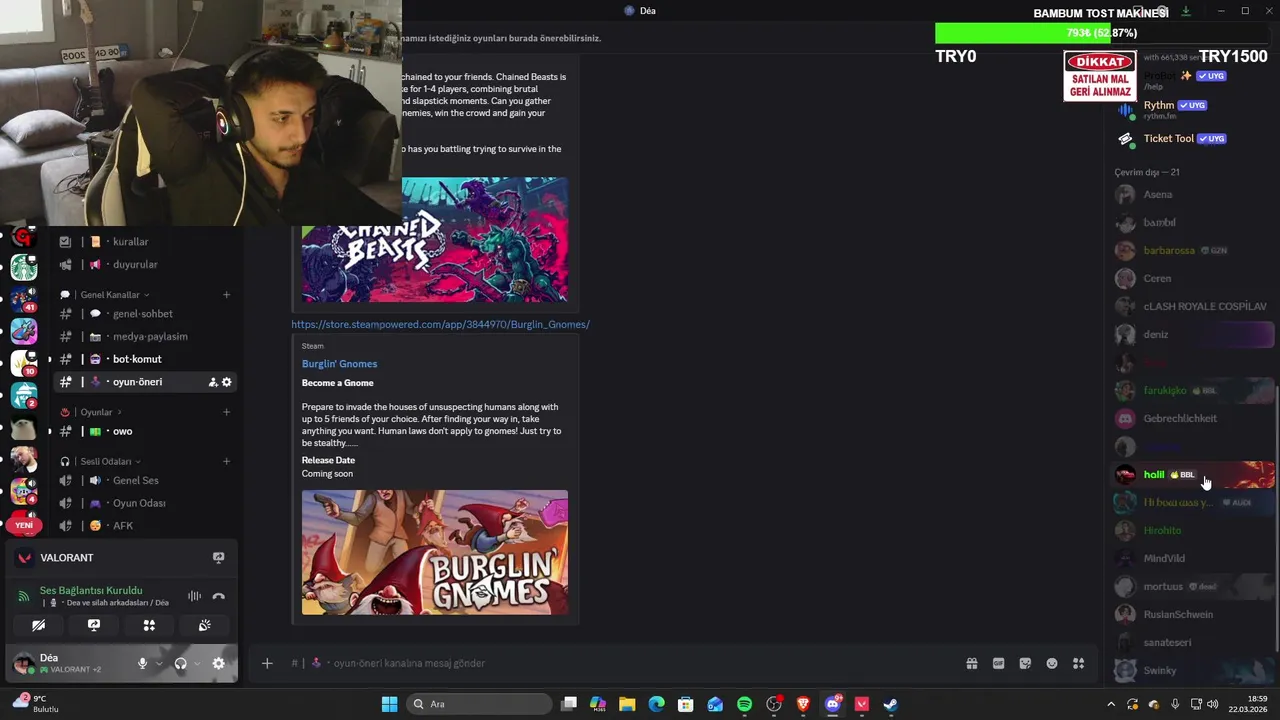Send a gift via gift icon
The height and width of the screenshot is (720, 1280).
point(971,663)
